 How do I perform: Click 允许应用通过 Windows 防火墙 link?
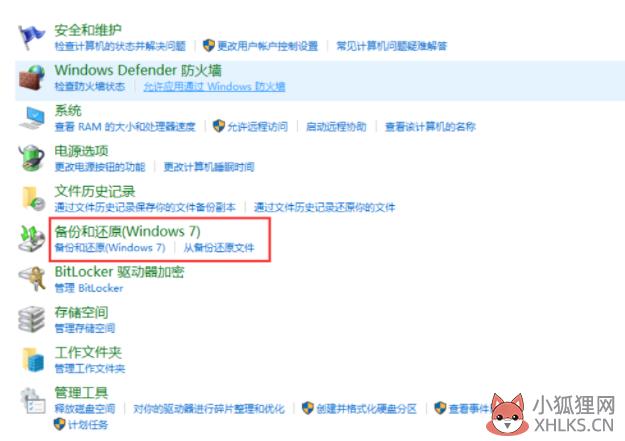click(x=214, y=87)
